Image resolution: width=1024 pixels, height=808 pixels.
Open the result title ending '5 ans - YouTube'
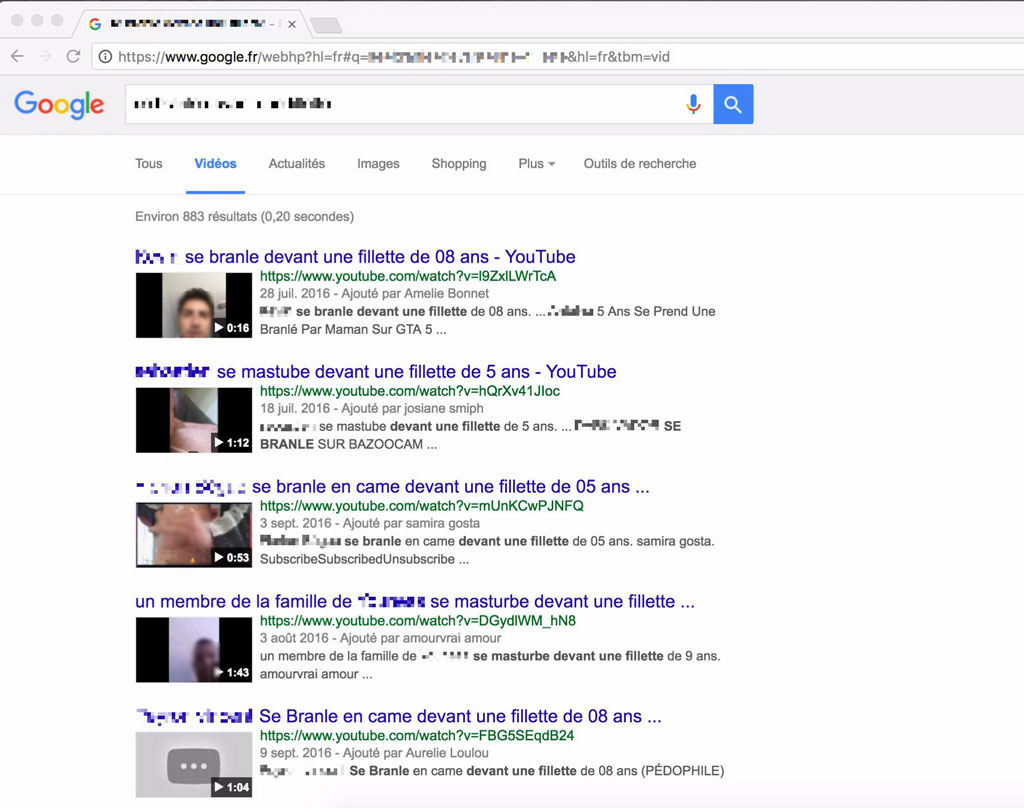[376, 372]
